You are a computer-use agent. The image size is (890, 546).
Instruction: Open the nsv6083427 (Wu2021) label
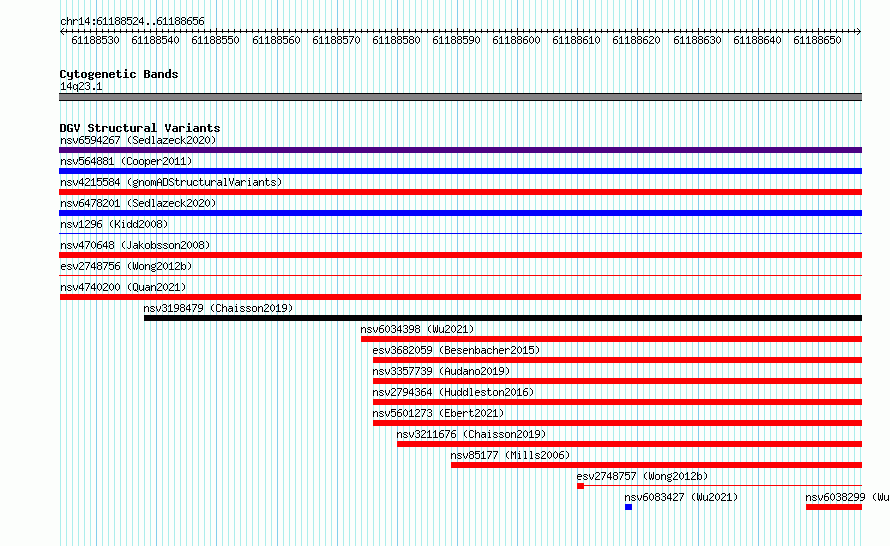[681, 497]
